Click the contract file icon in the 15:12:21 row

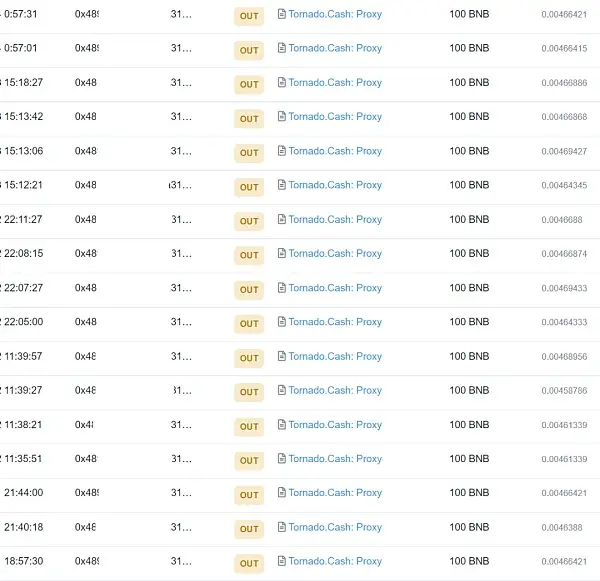tap(281, 185)
